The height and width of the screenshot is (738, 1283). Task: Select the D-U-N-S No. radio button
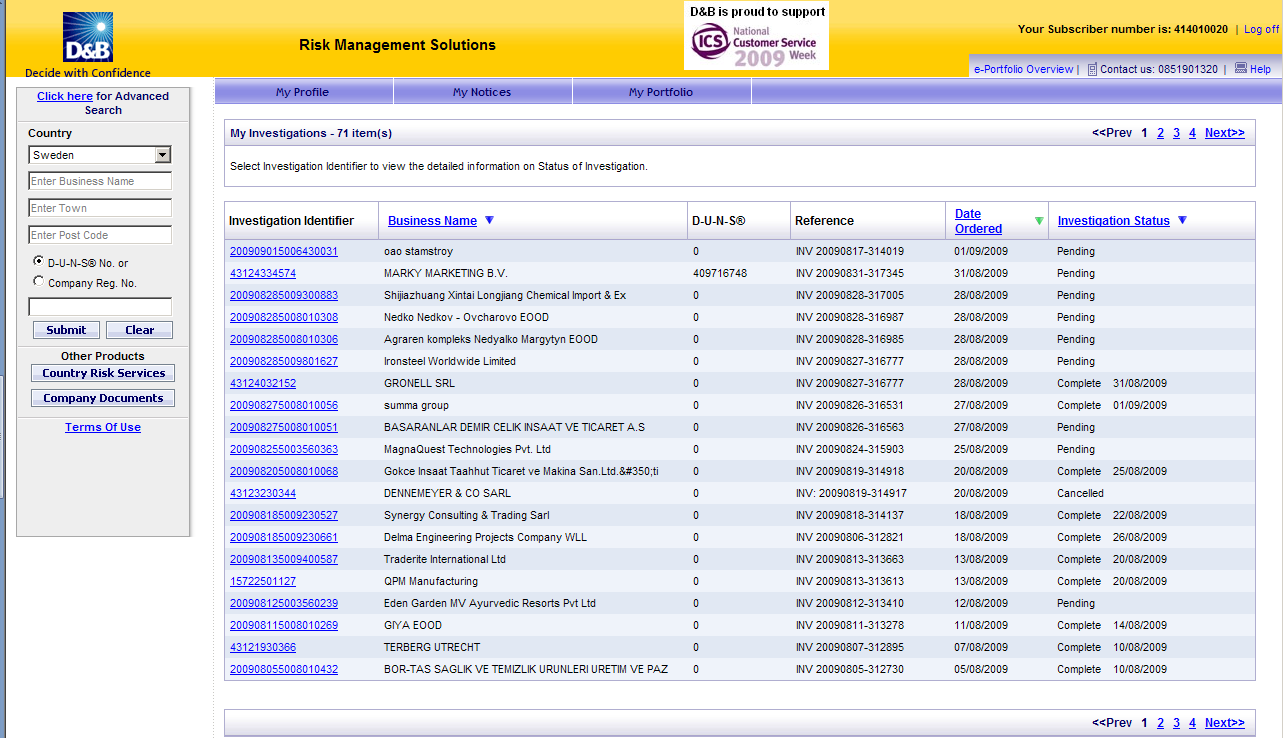pyautogui.click(x=39, y=260)
